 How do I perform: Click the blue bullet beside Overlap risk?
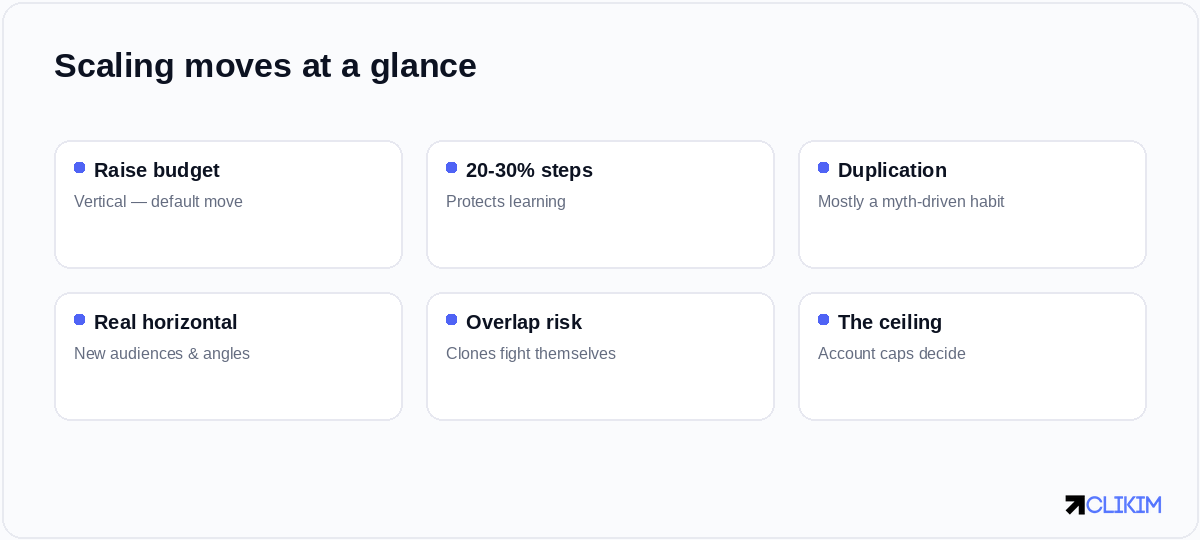452,320
